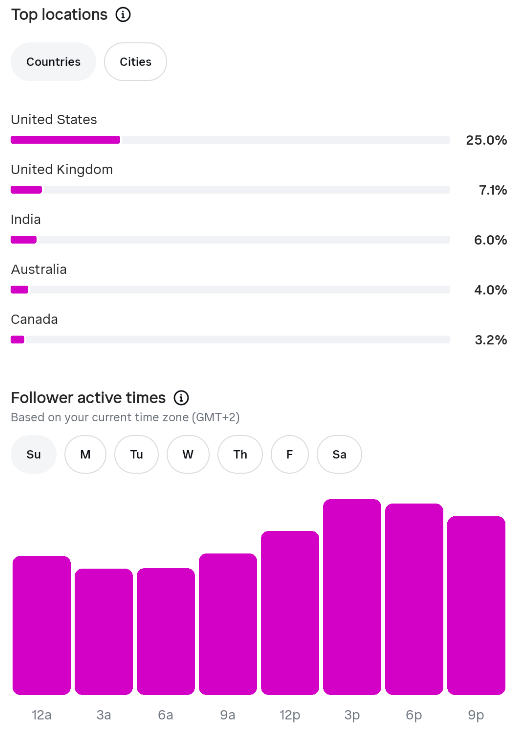The width and height of the screenshot is (513, 744).
Task: Click the 3p activity bar
Action: 352,597
